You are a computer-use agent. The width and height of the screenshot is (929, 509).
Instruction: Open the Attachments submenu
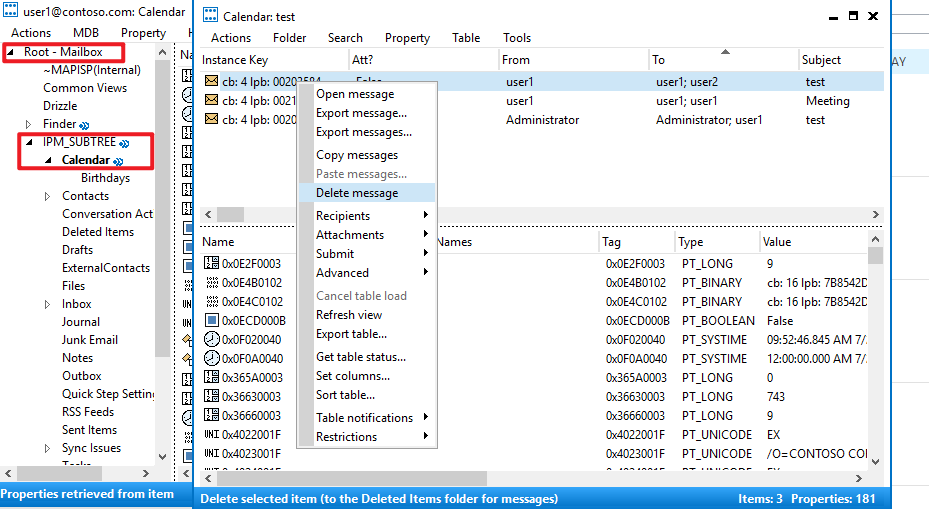point(367,235)
